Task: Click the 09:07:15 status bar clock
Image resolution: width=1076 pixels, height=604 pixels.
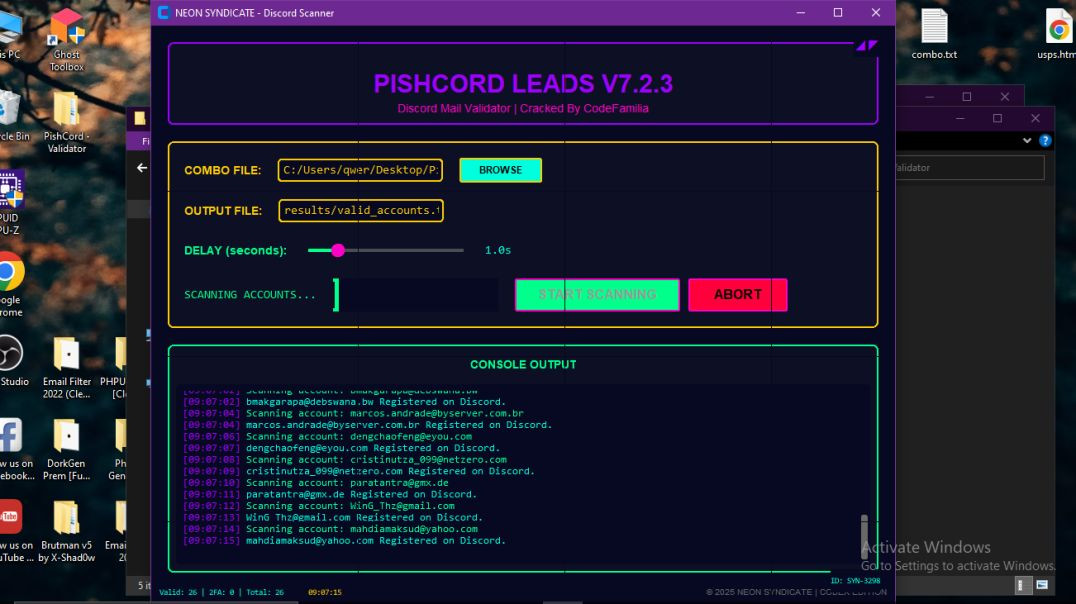Action: pyautogui.click(x=325, y=592)
